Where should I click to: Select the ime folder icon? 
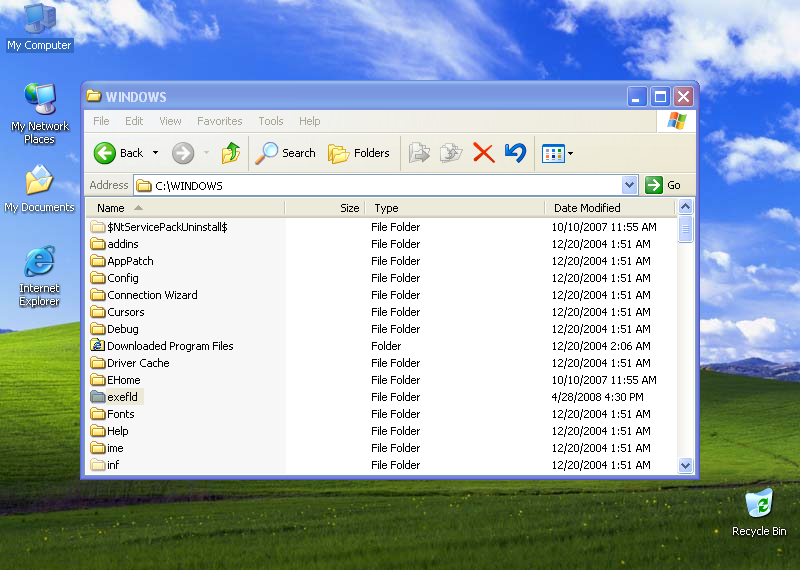97,448
